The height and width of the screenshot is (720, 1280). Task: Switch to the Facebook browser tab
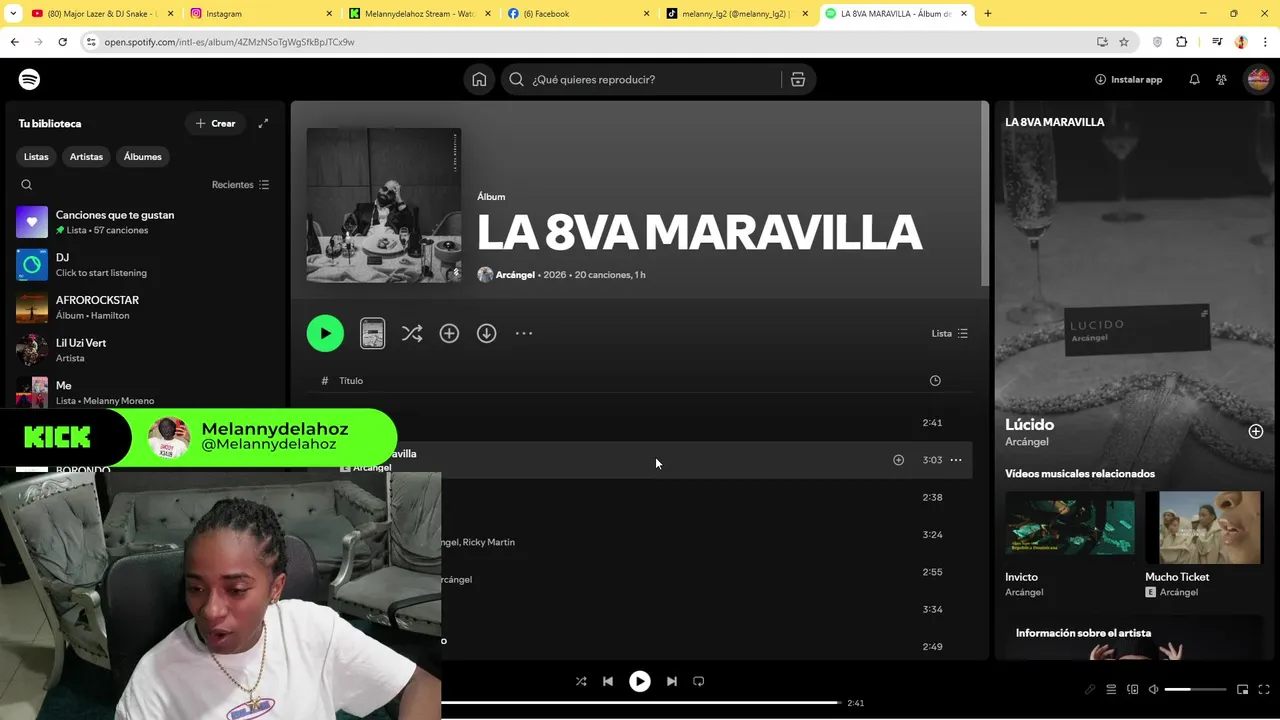[578, 14]
